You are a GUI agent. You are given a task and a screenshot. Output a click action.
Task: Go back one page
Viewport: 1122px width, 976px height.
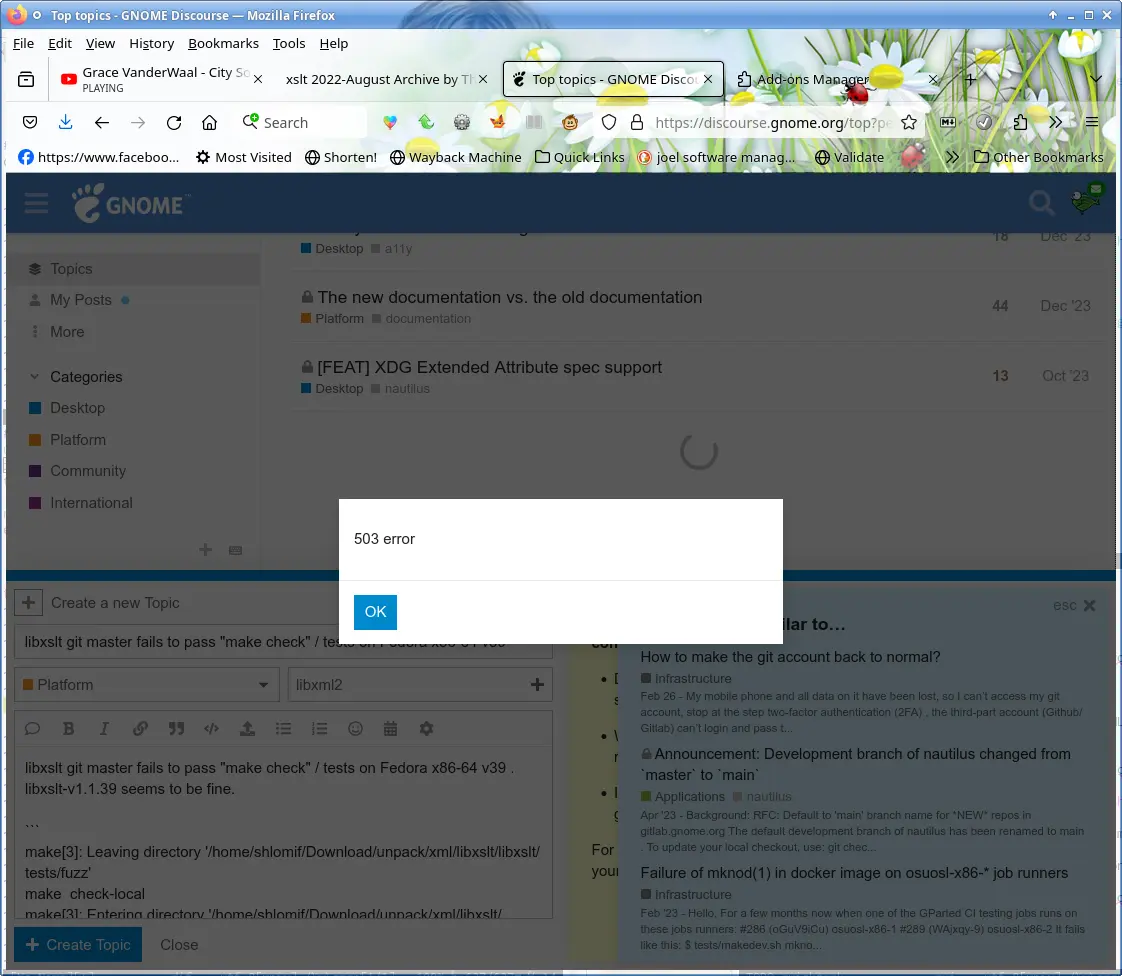pos(102,122)
